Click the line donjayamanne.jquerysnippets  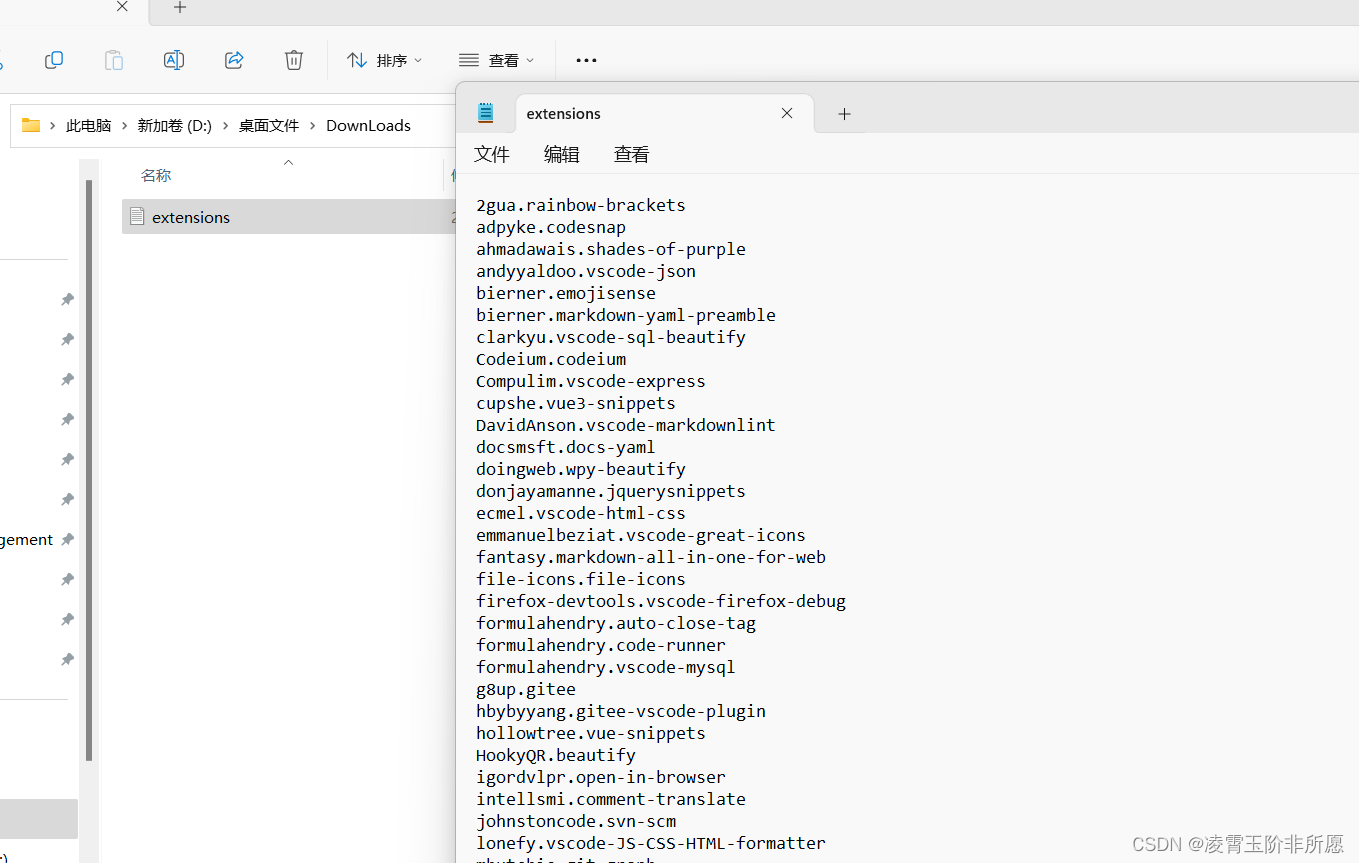point(611,491)
